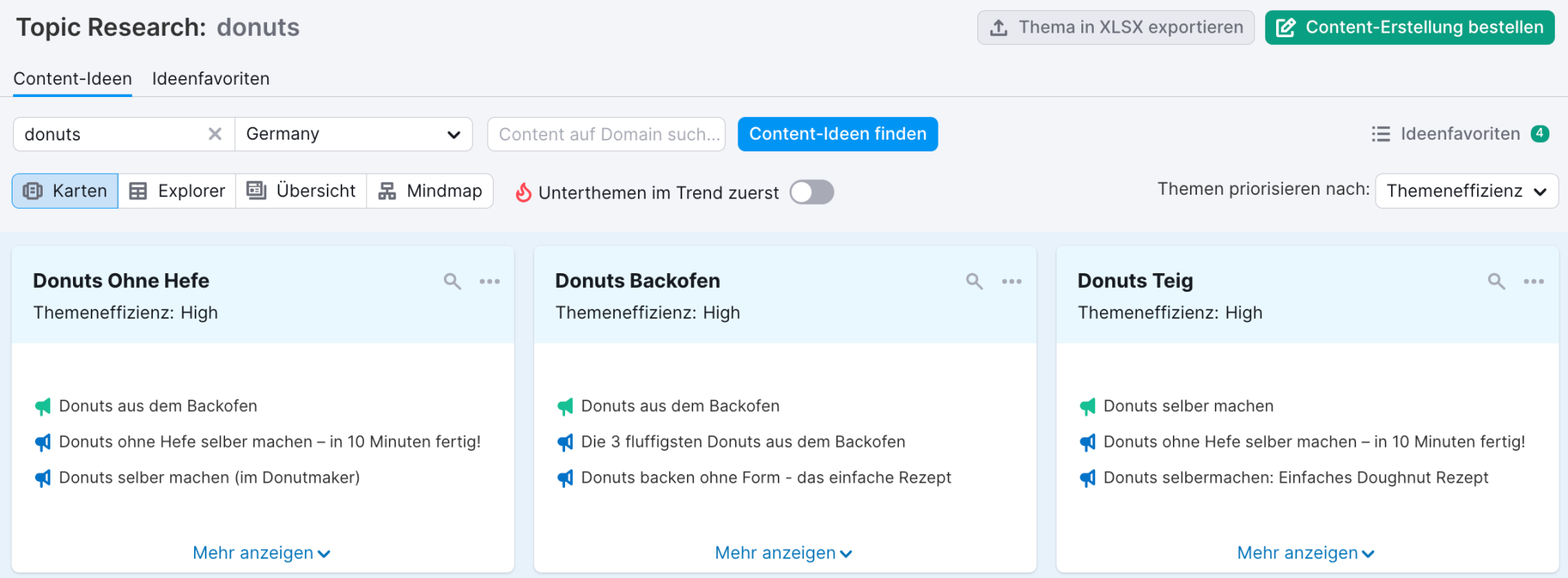Click Donuts Backofen card title
The height and width of the screenshot is (578, 1568).
tap(638, 281)
